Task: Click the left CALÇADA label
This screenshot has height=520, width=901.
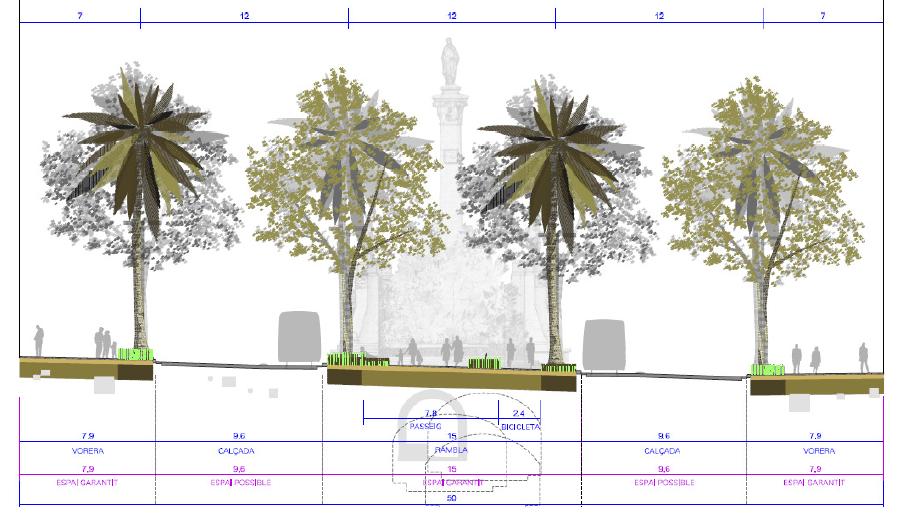Action: pos(236,451)
